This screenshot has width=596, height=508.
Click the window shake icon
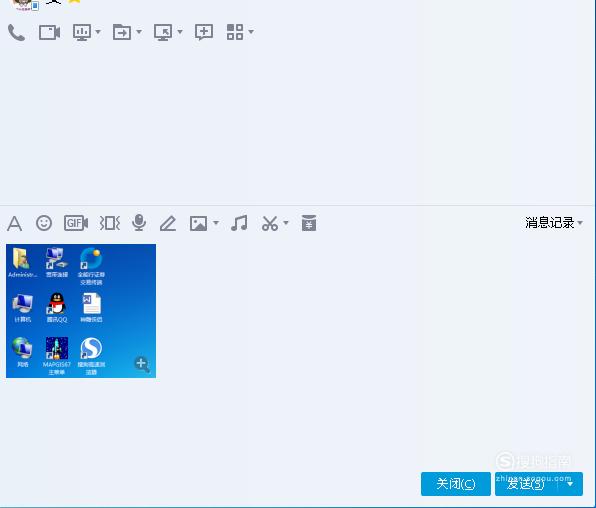coord(110,223)
